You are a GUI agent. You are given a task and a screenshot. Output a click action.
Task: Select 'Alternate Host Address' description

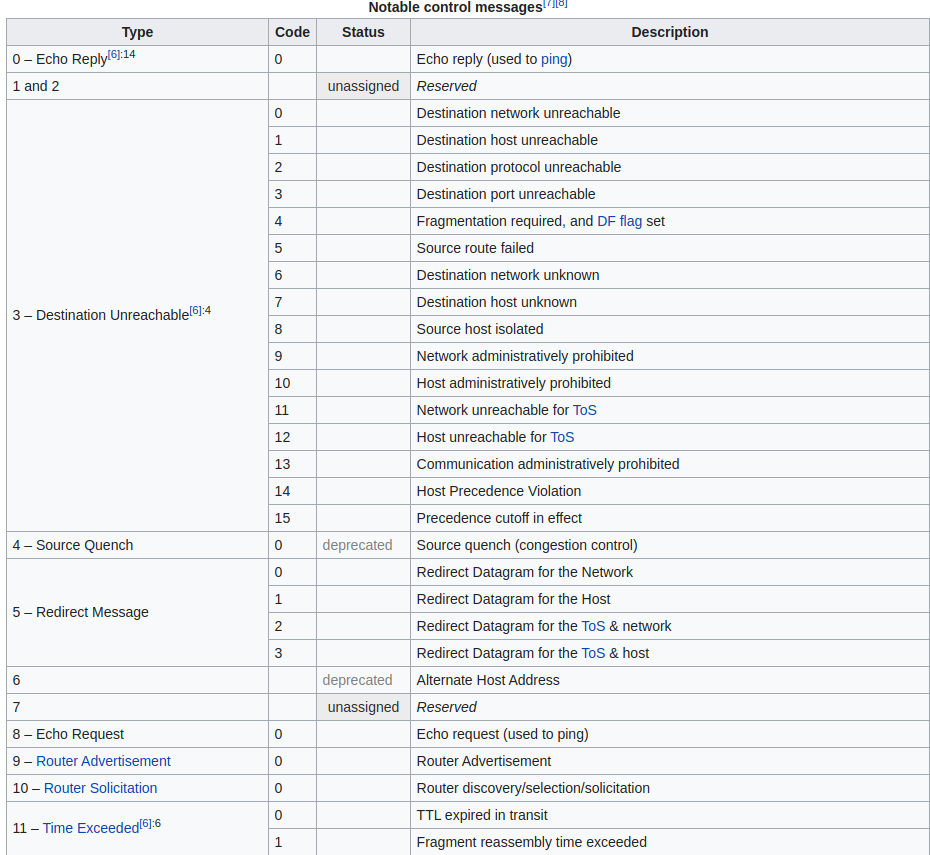tap(488, 680)
